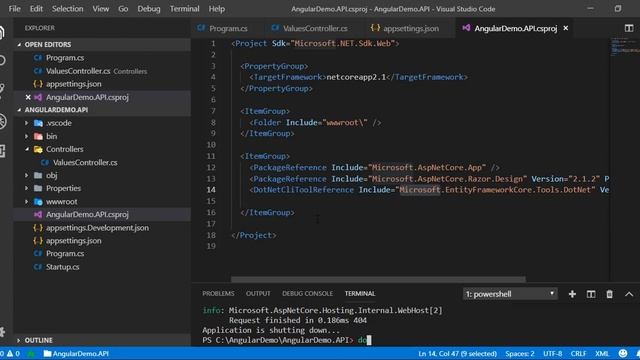Collapse the Open Editors section

click(102, 44)
